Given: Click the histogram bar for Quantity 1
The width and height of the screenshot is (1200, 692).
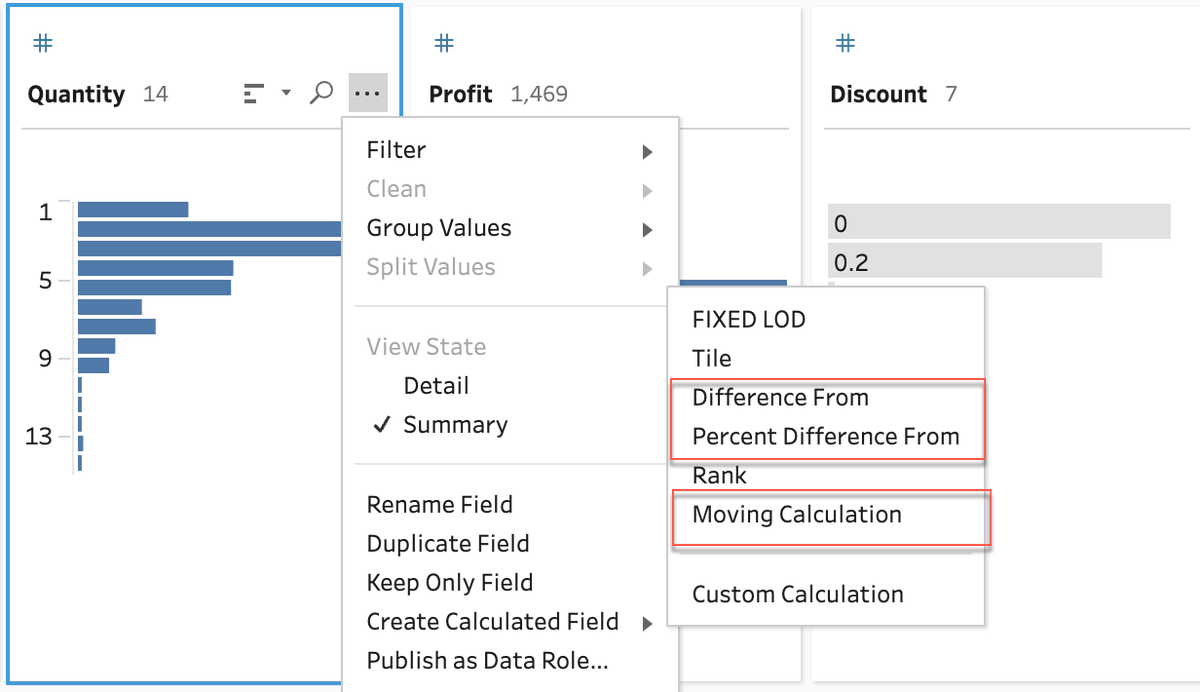Looking at the screenshot, I should [133, 209].
